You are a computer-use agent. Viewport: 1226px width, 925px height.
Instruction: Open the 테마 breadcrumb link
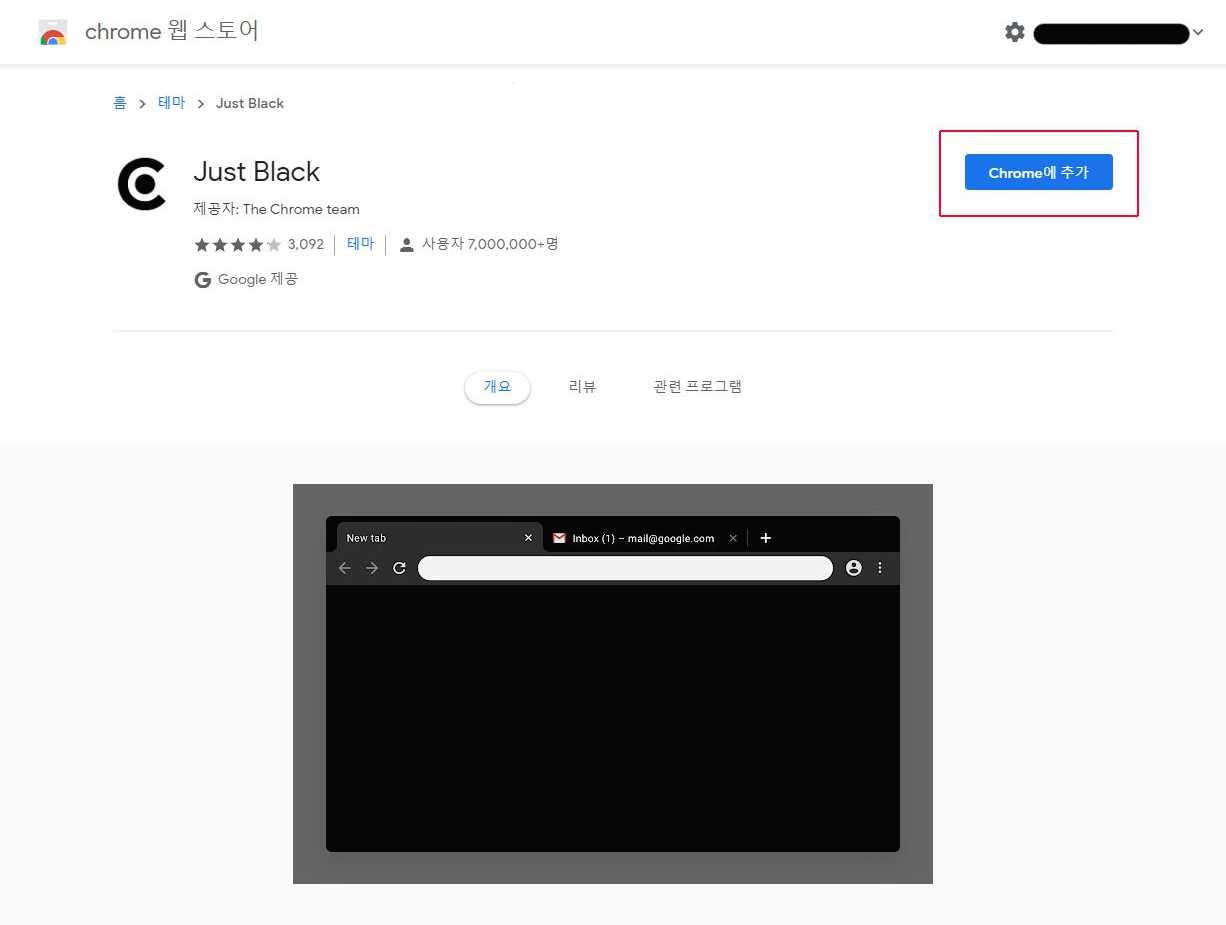coord(172,103)
